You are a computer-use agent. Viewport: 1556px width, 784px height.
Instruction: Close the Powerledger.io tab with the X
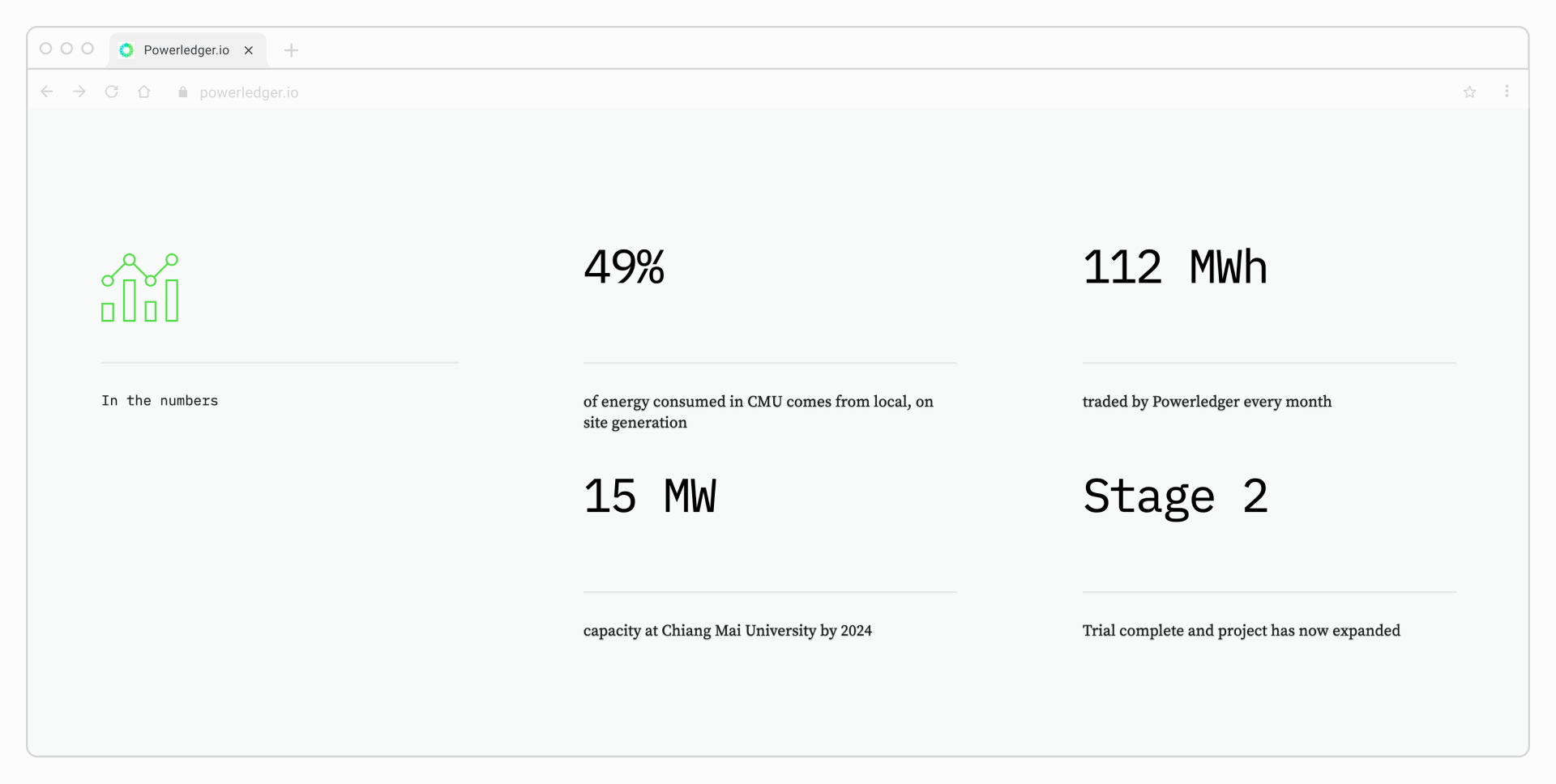(x=248, y=50)
